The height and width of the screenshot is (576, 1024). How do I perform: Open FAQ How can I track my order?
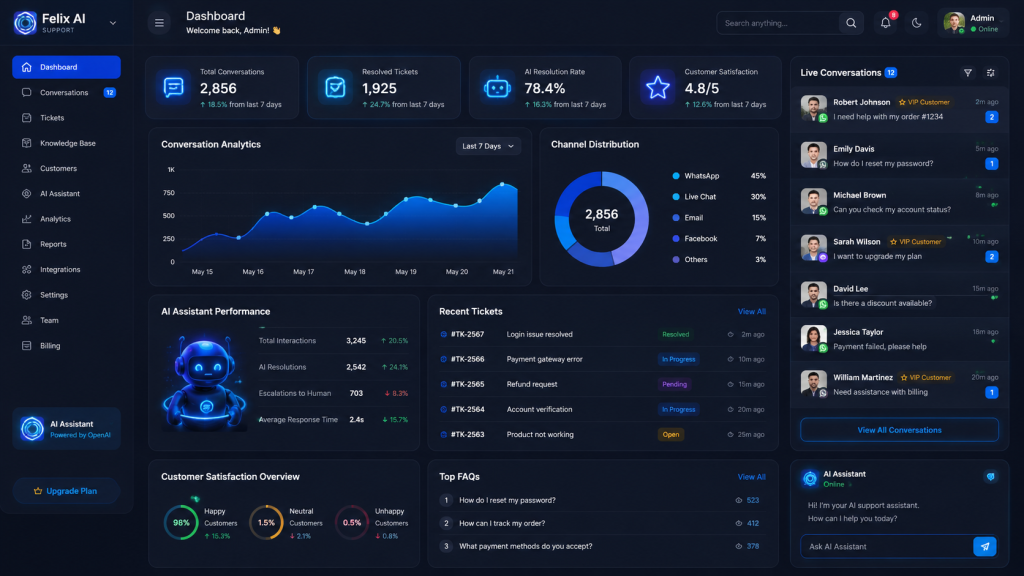[x=602, y=524]
